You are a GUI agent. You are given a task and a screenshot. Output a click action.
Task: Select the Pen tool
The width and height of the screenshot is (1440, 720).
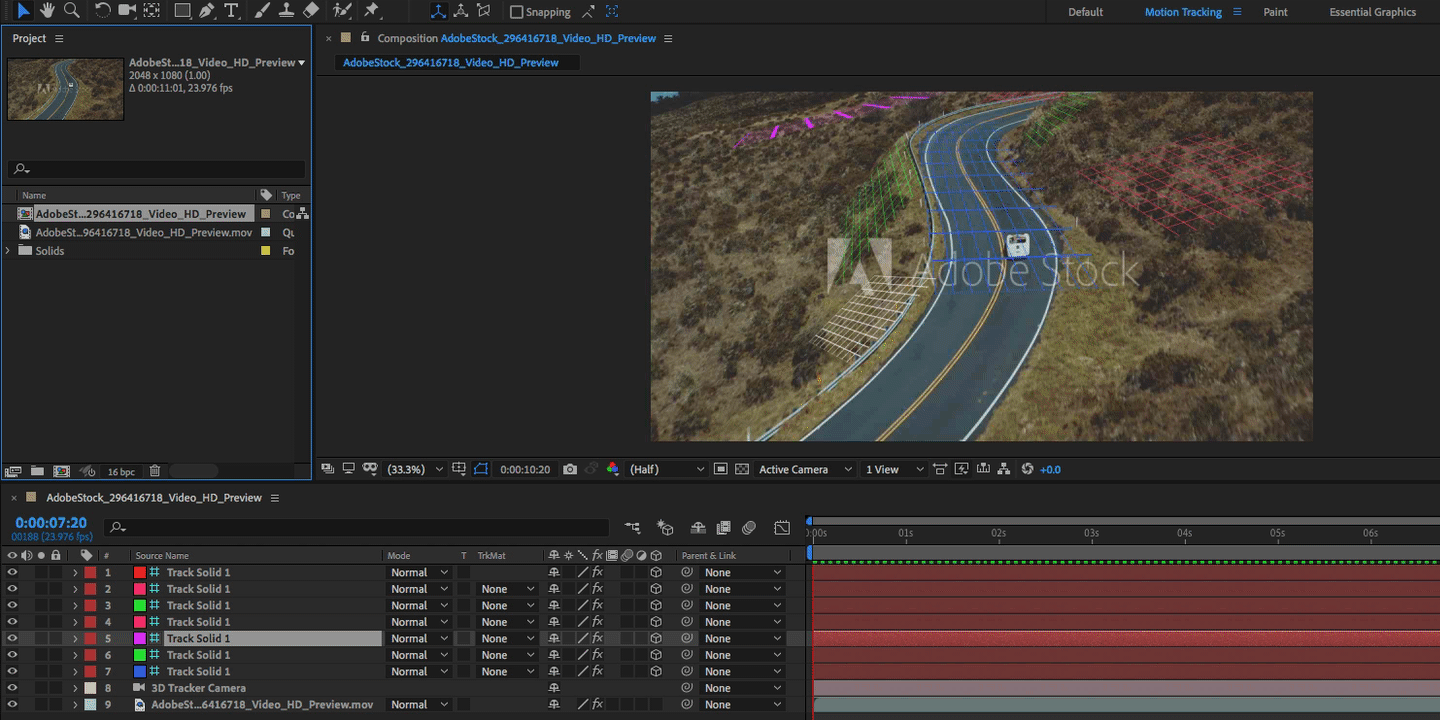(207, 10)
